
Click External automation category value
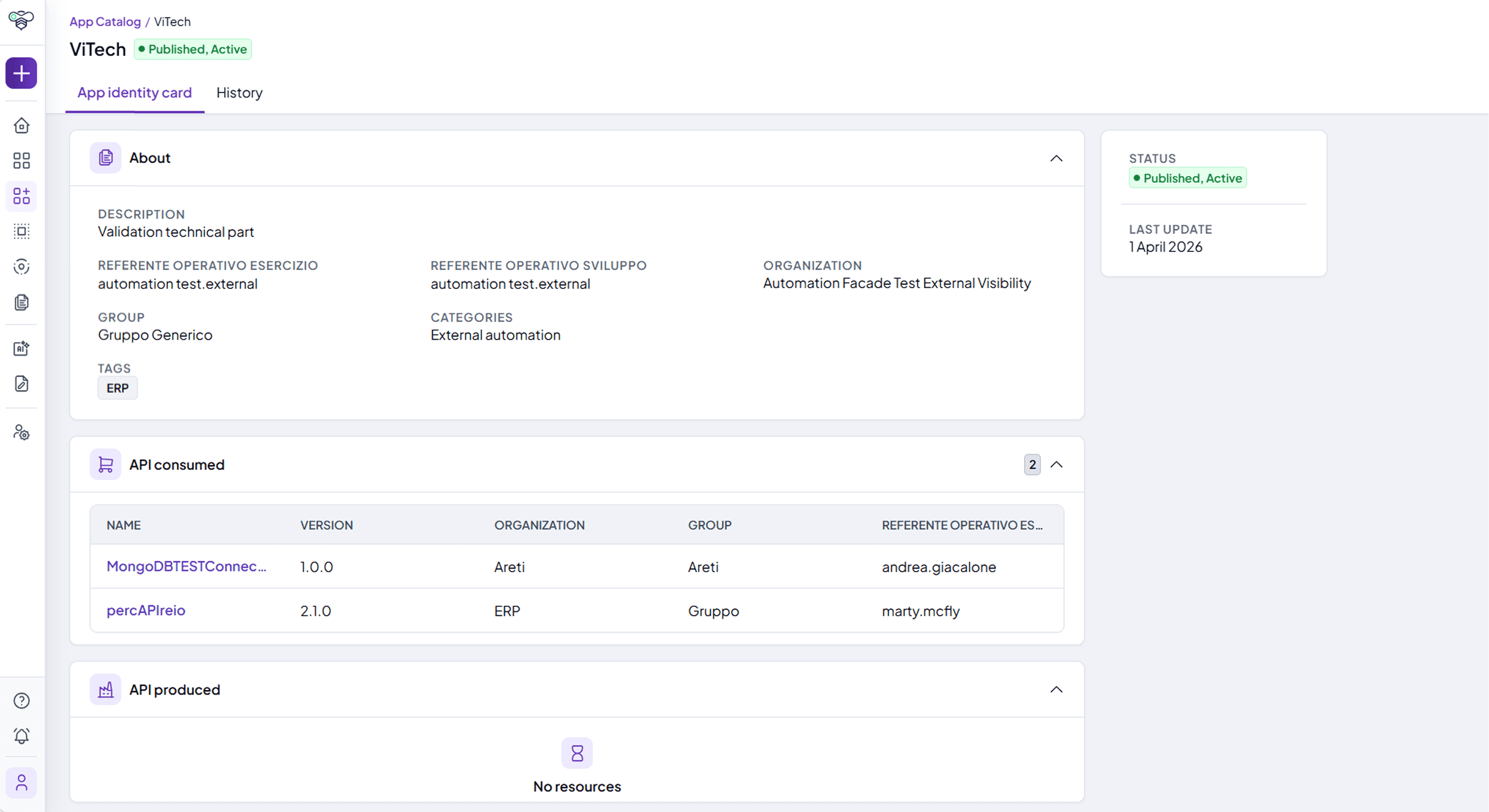coord(495,335)
